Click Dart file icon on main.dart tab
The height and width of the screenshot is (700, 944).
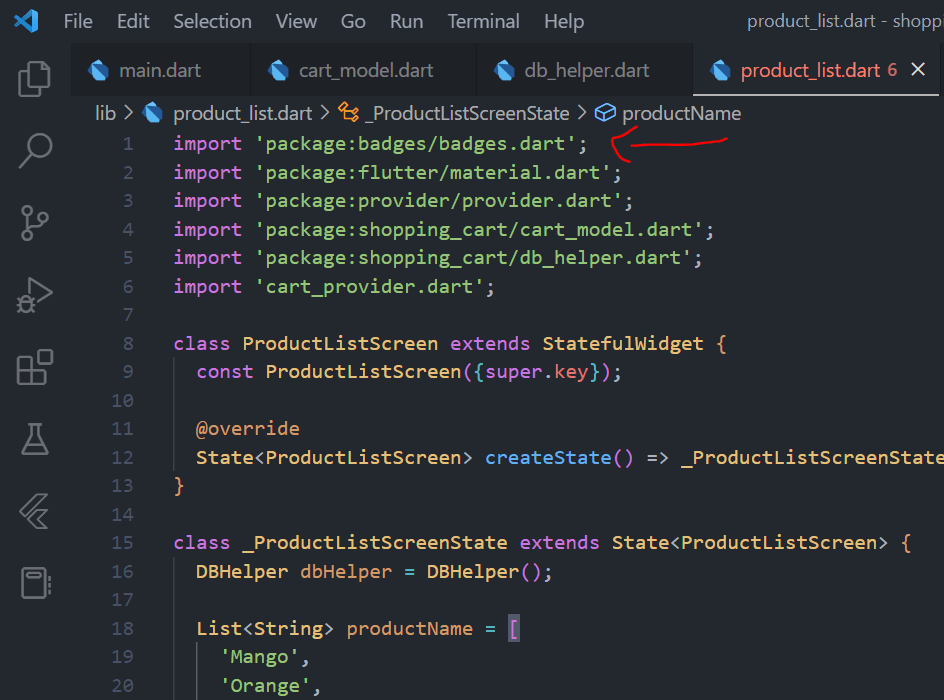click(99, 70)
